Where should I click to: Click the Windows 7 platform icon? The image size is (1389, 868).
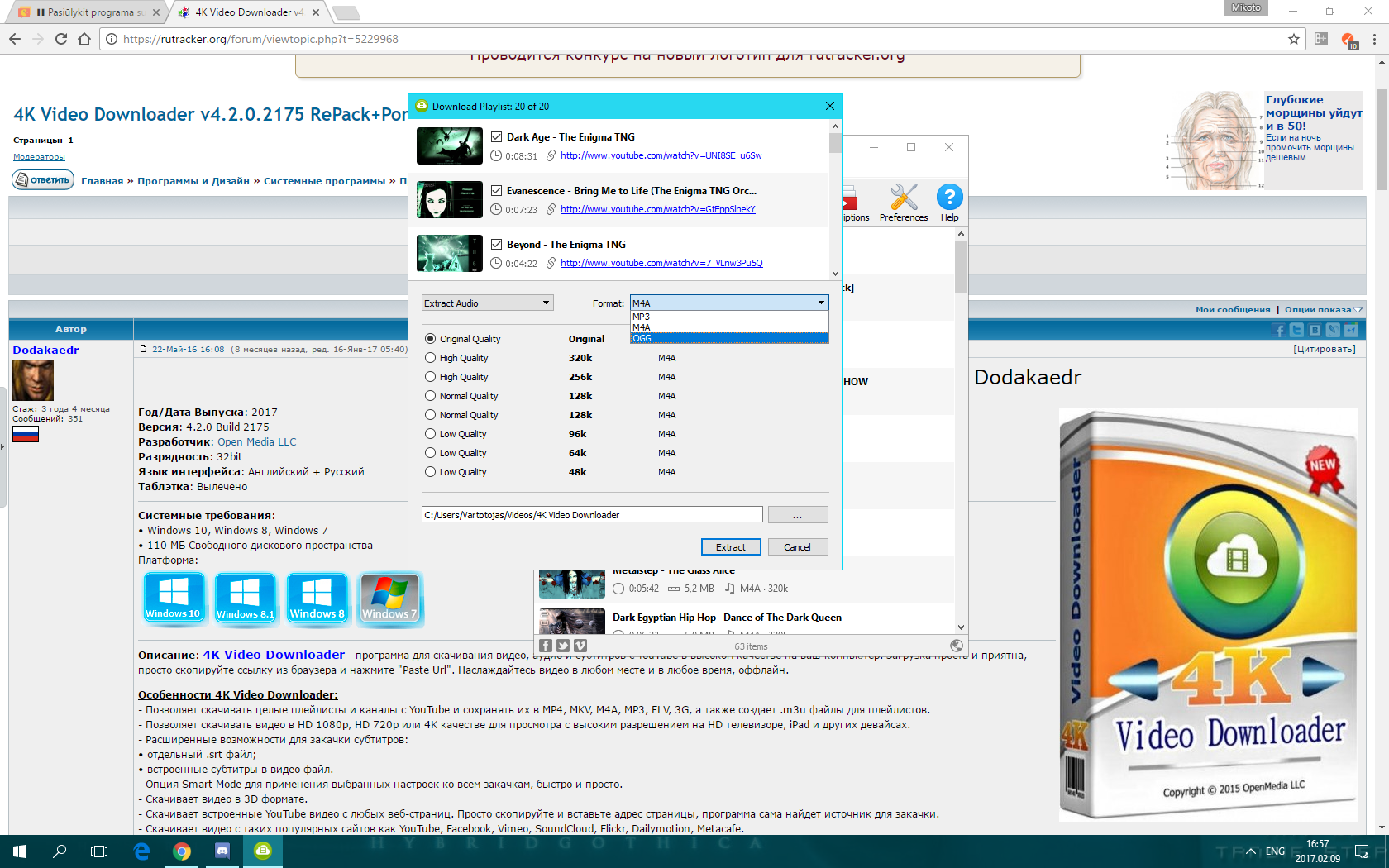click(x=389, y=598)
